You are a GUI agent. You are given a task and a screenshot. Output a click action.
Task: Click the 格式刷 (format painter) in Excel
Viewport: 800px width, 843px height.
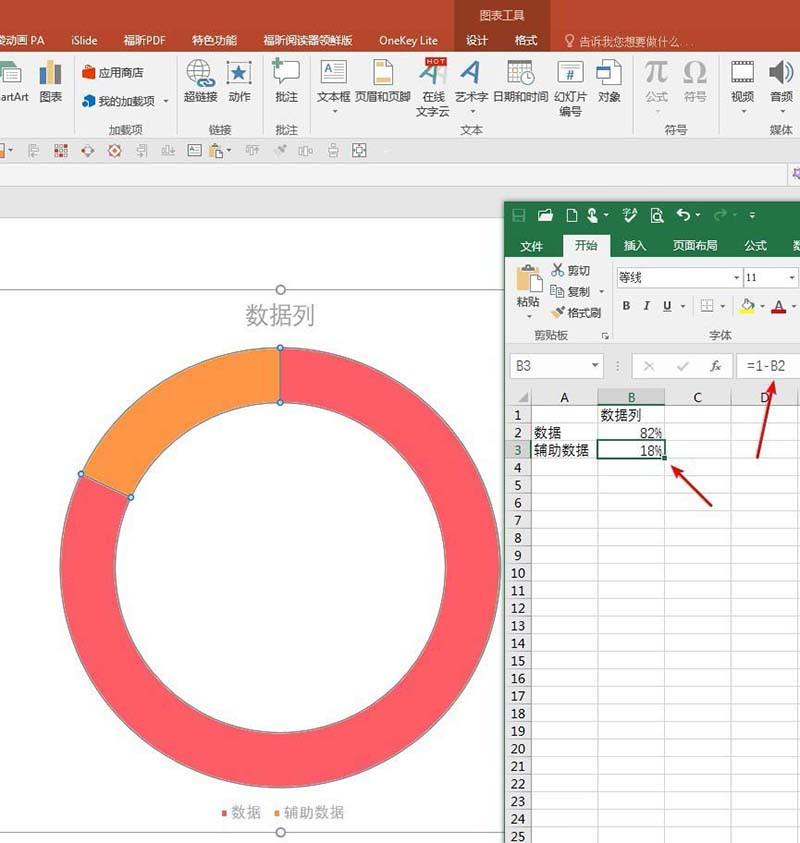[575, 313]
